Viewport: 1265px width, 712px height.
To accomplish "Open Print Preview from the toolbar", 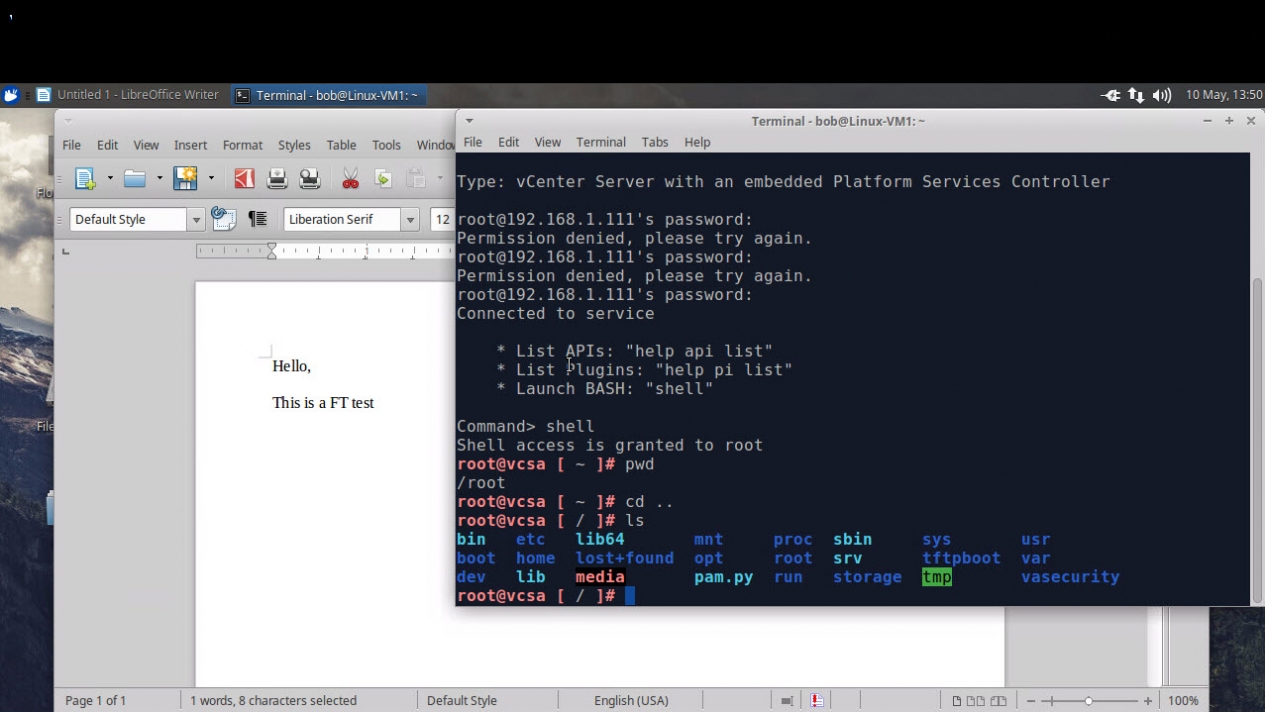I will (x=310, y=179).
